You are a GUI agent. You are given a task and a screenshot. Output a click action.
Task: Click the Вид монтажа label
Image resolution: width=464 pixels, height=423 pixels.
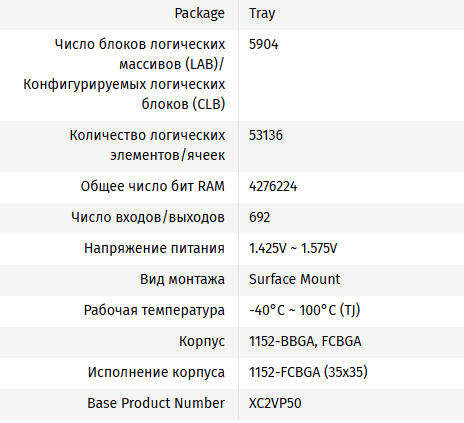click(x=182, y=279)
